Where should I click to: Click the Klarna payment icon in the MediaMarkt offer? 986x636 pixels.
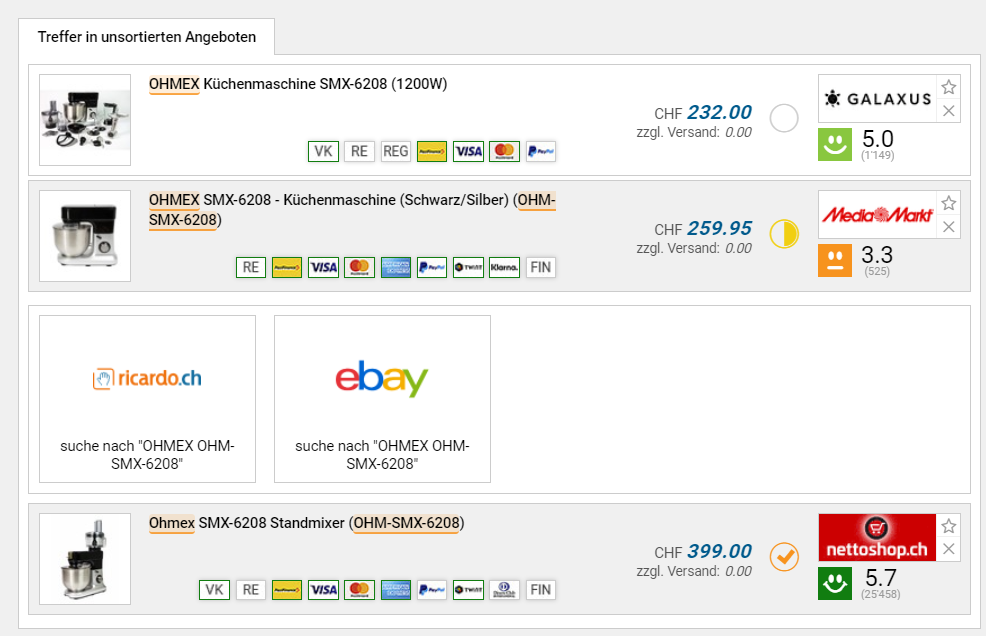point(504,267)
